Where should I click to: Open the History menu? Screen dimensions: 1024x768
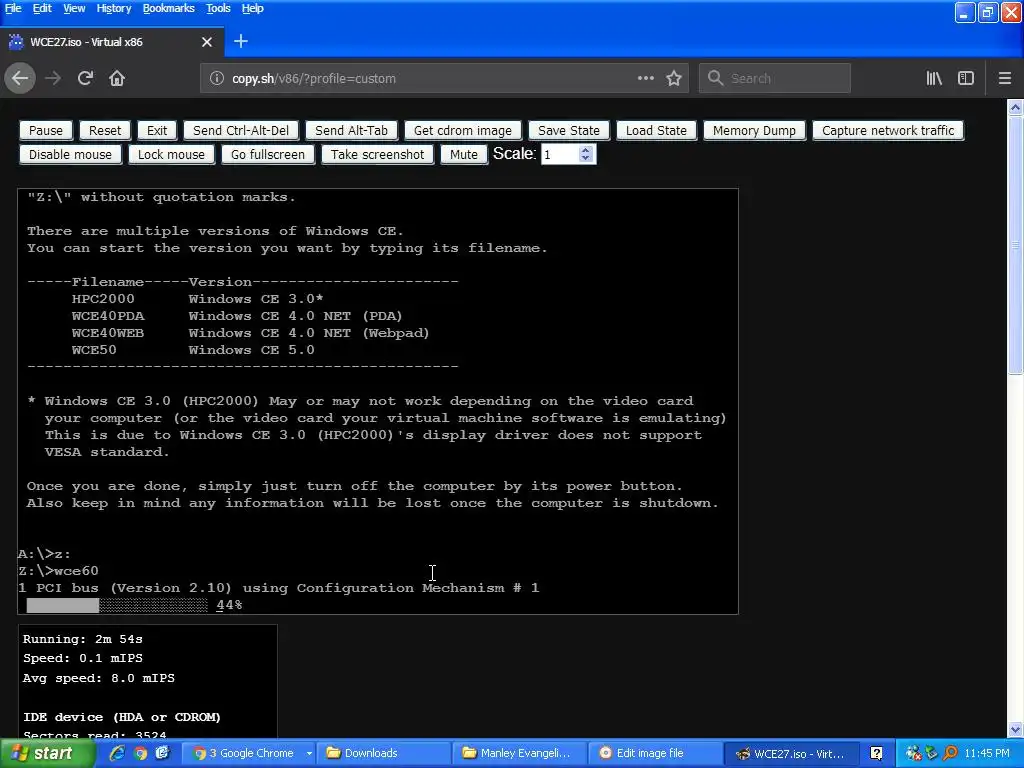click(114, 8)
